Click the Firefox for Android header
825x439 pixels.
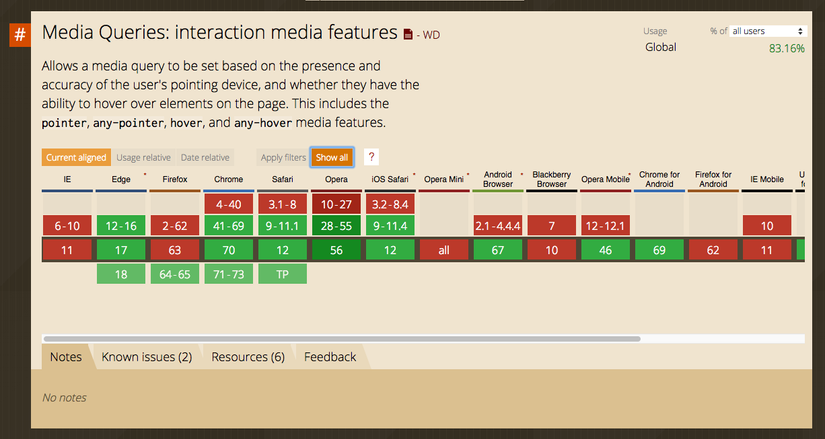click(713, 179)
